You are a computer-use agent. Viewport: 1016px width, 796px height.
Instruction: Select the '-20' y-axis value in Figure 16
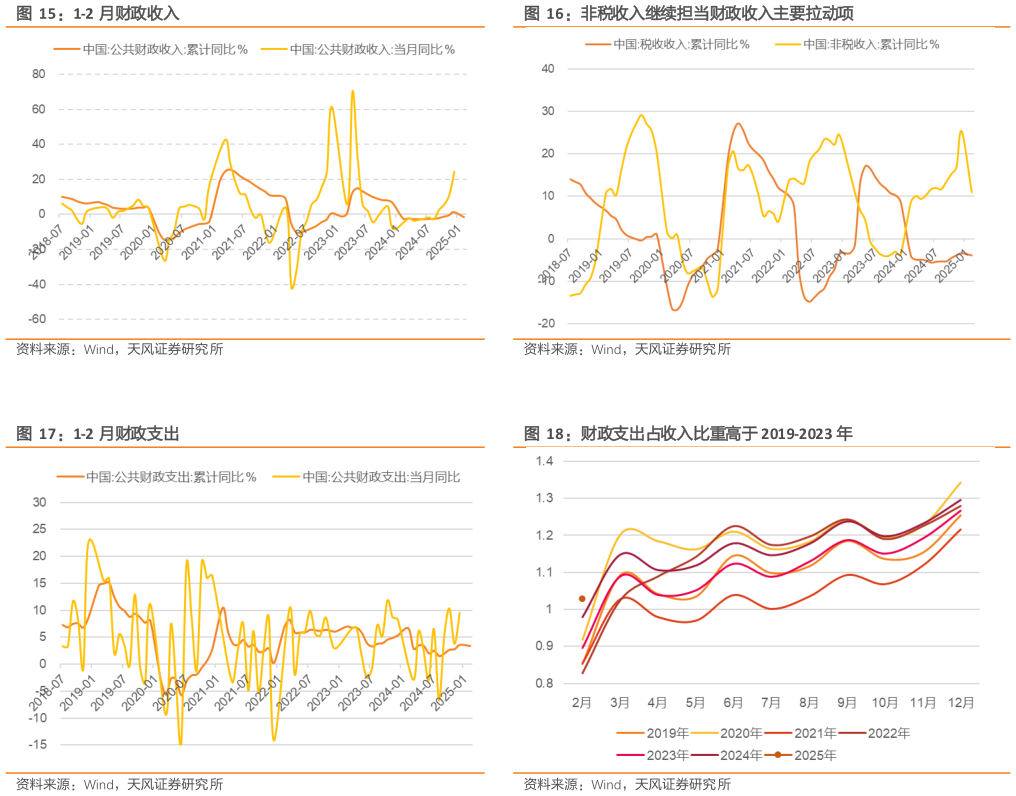click(x=546, y=323)
